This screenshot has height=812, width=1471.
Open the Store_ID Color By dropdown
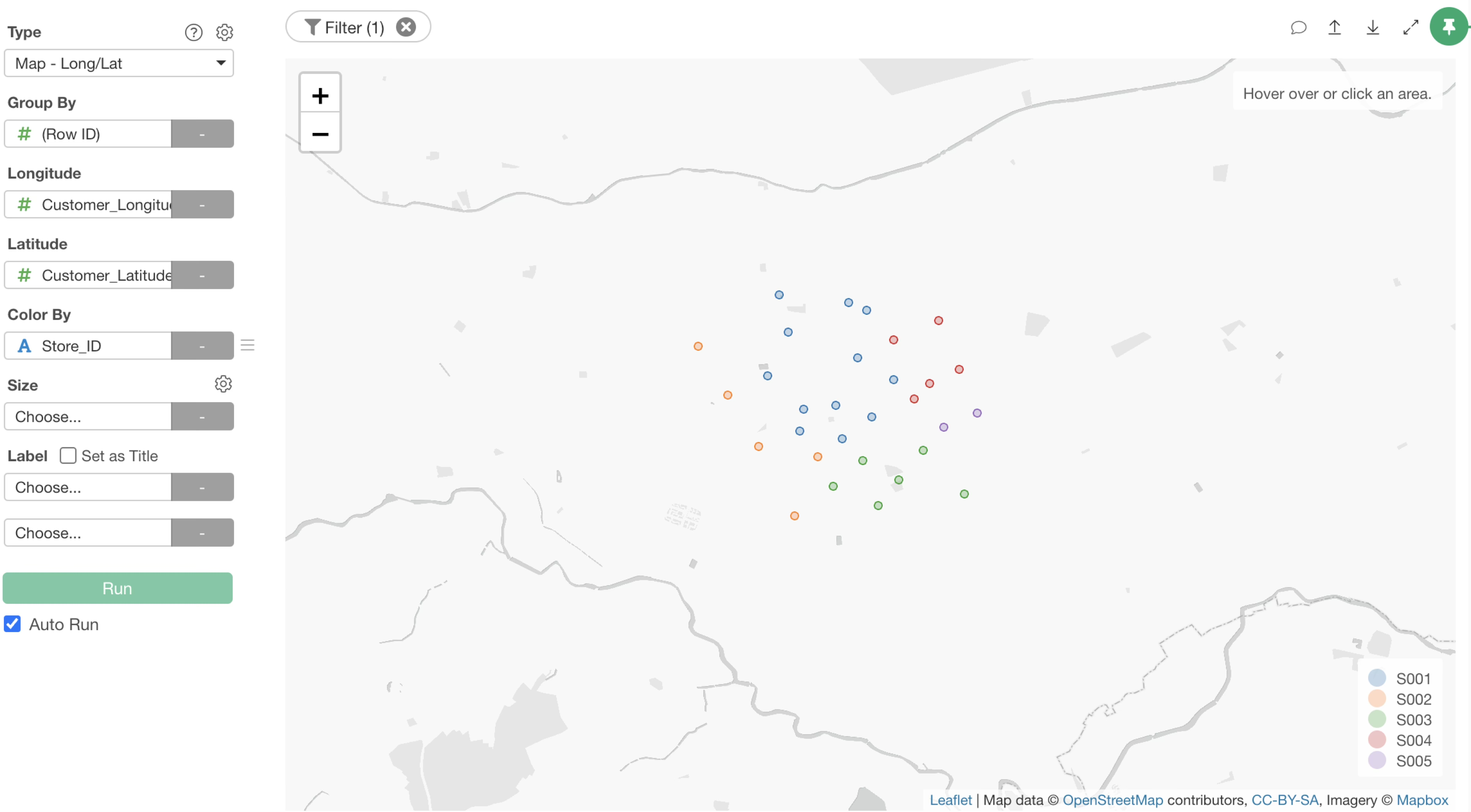[x=88, y=346]
